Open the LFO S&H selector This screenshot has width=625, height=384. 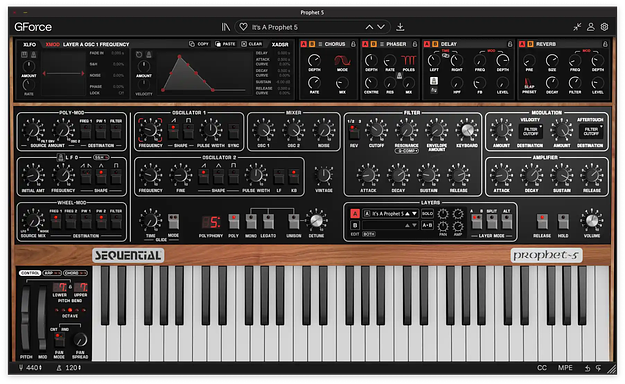[101, 158]
